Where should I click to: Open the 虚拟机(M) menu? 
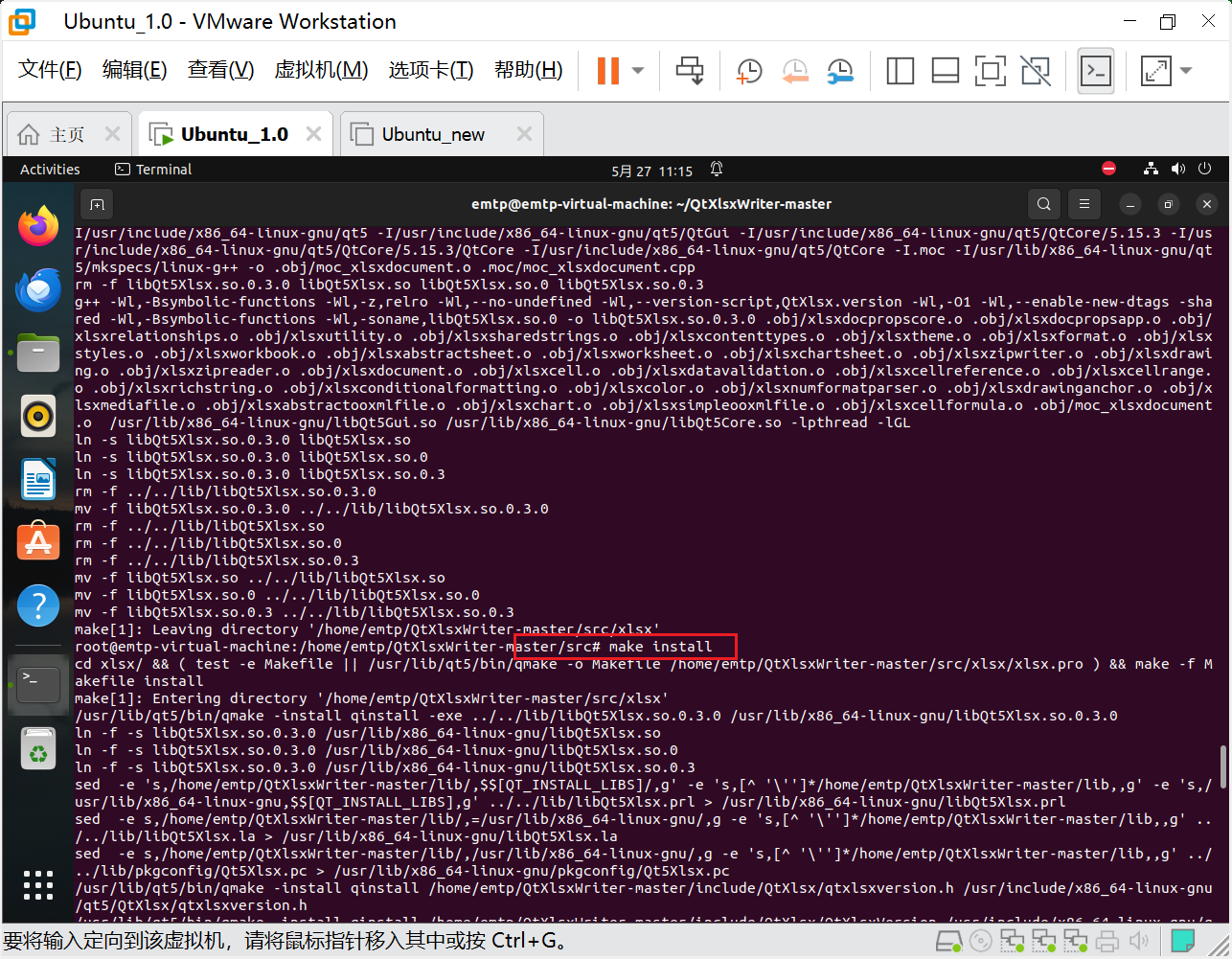coord(321,70)
